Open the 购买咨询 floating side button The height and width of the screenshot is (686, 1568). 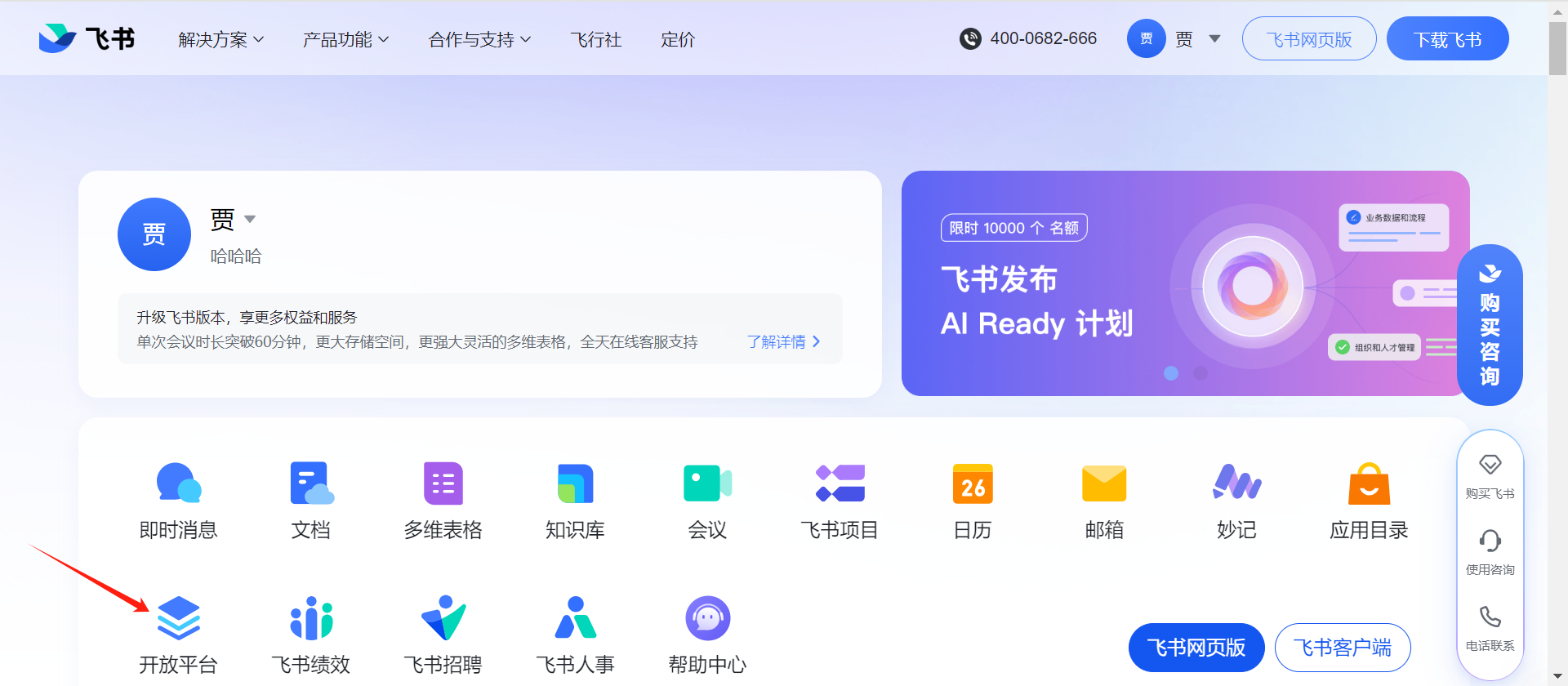(x=1490, y=325)
